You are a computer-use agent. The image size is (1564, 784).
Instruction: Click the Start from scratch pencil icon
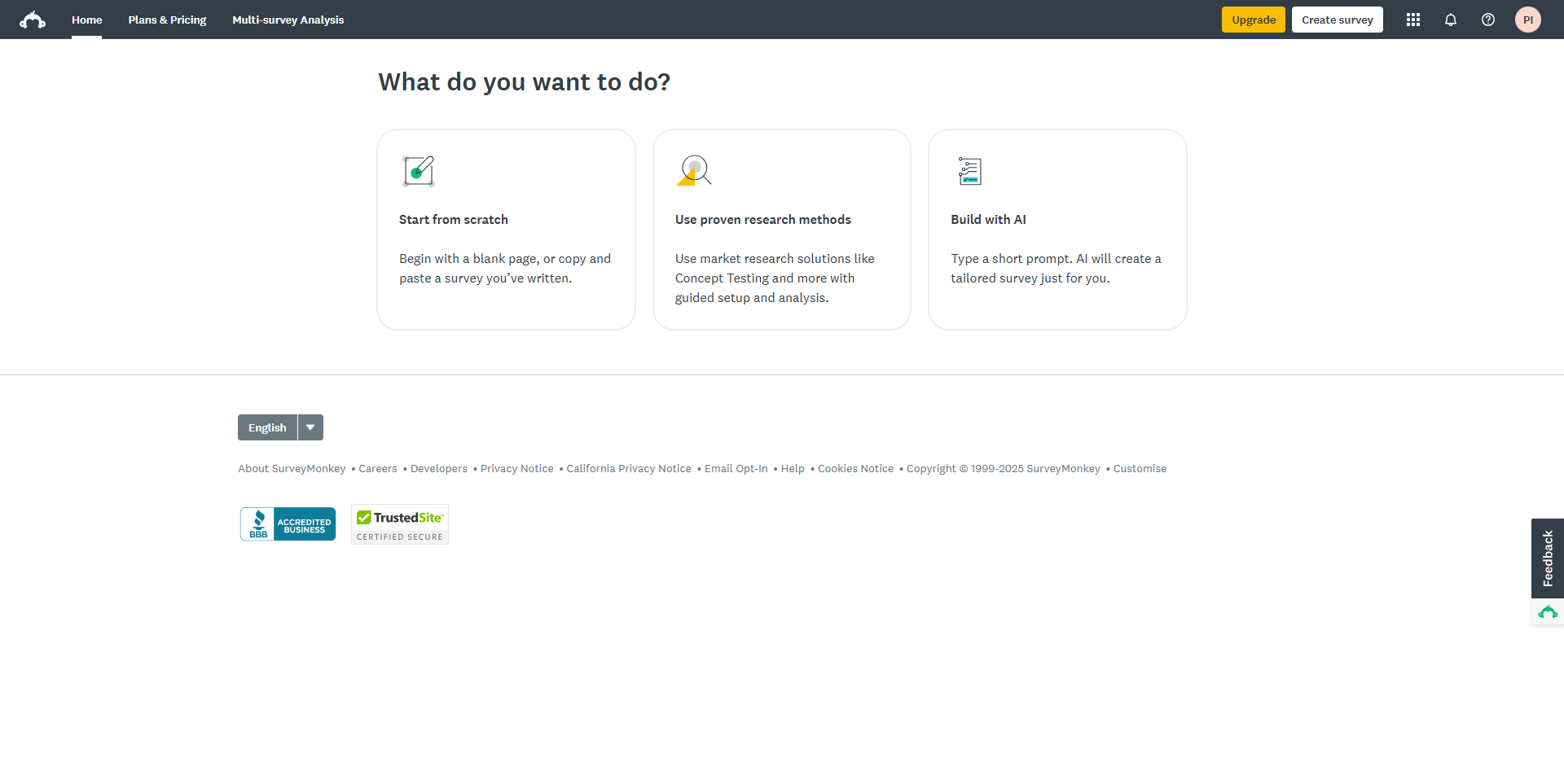[419, 171]
